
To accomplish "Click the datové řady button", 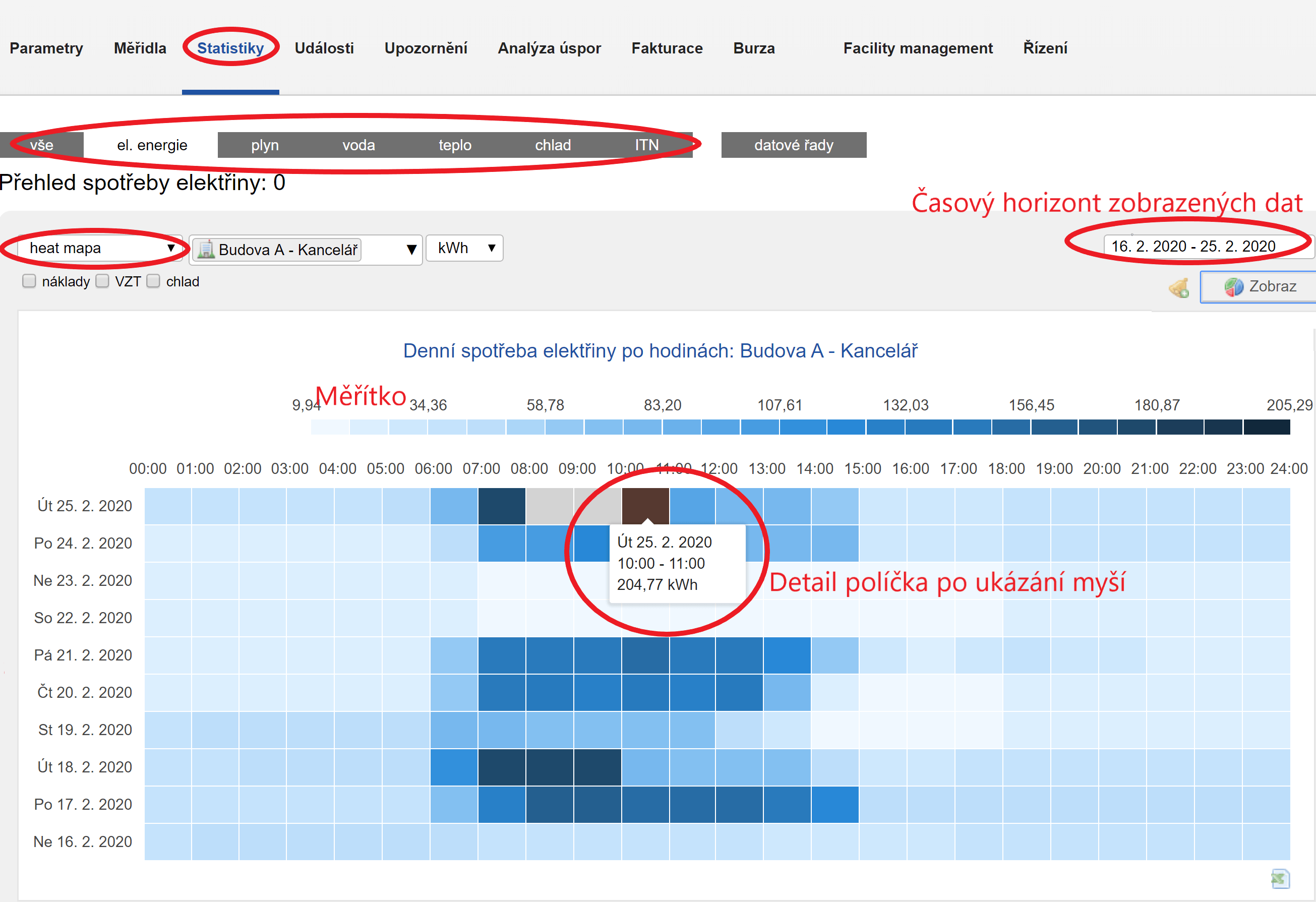I will [793, 145].
